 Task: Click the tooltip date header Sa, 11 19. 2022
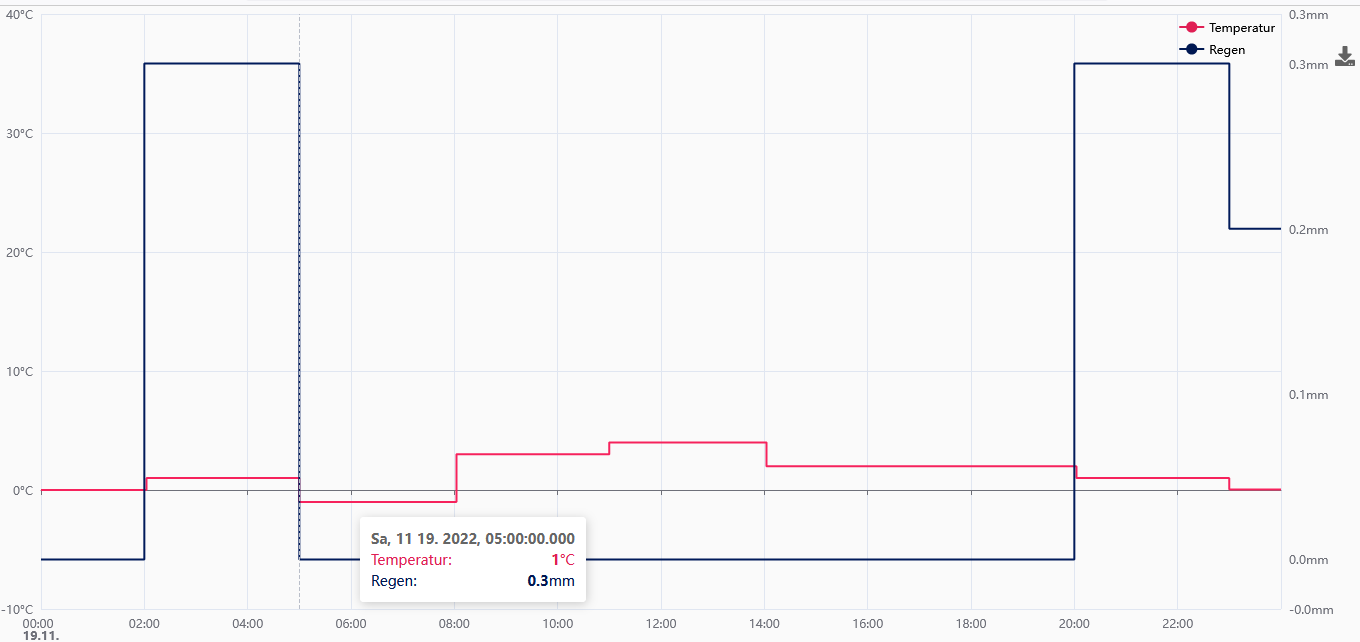[x=472, y=539]
